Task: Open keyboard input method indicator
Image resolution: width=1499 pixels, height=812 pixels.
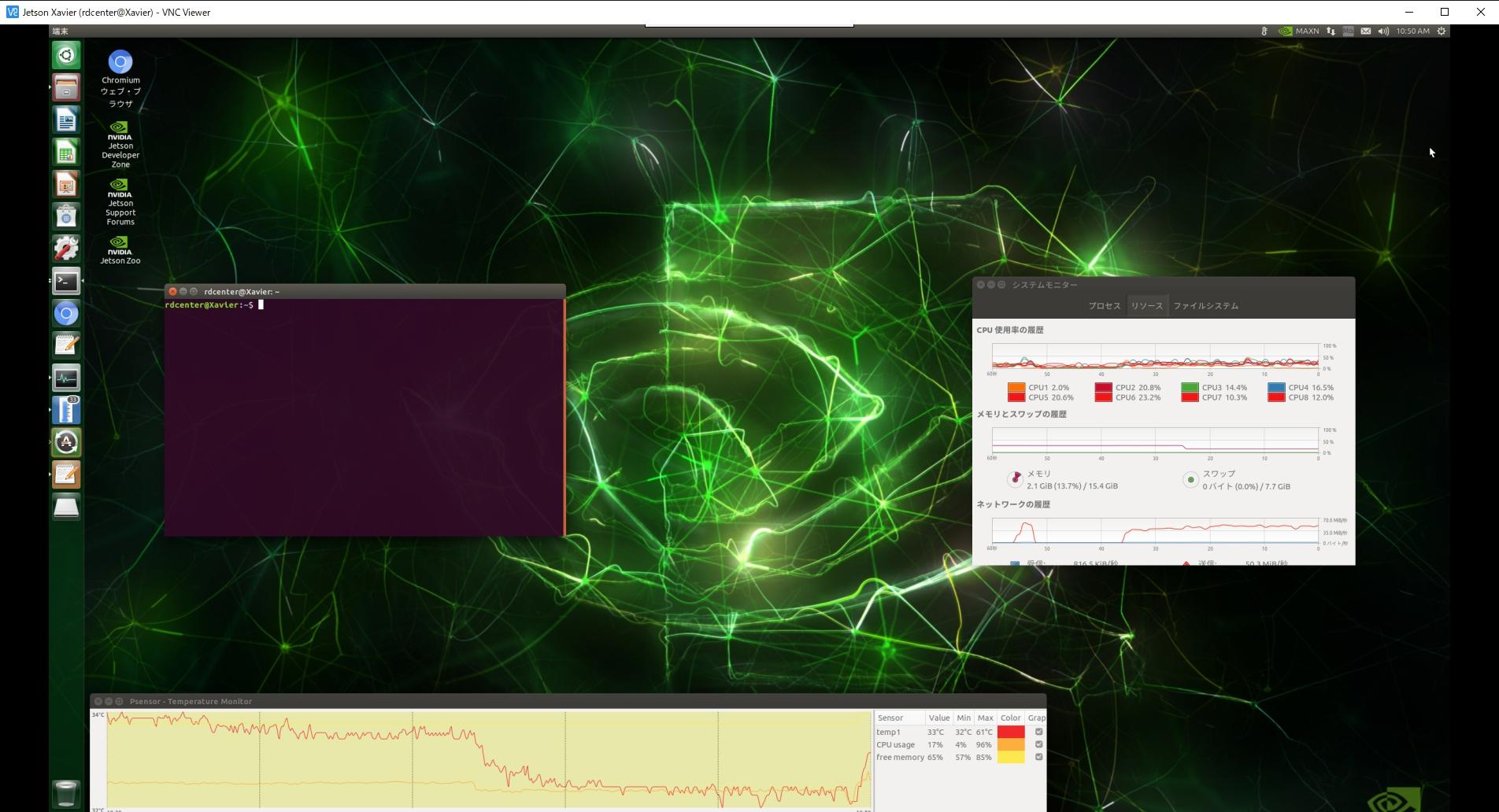Action: tap(1348, 31)
